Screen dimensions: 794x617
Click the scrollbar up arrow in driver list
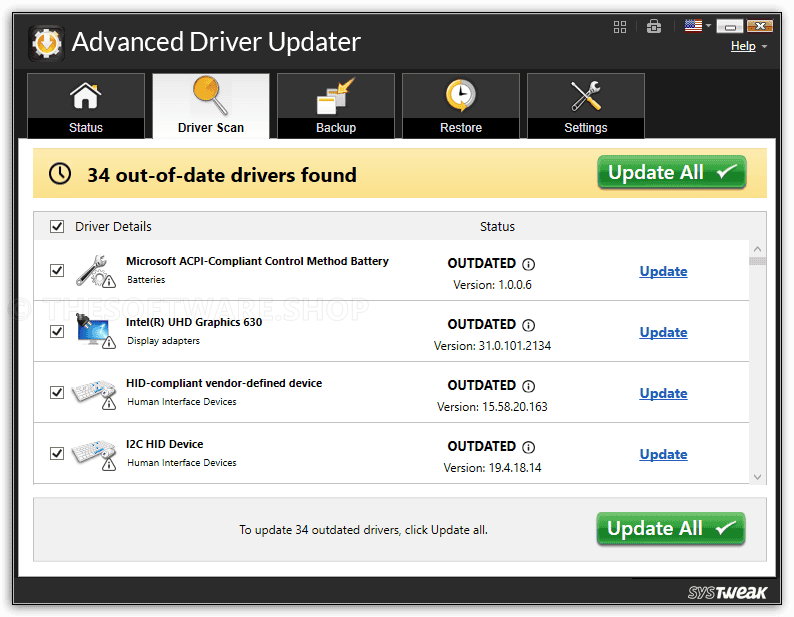click(x=758, y=249)
